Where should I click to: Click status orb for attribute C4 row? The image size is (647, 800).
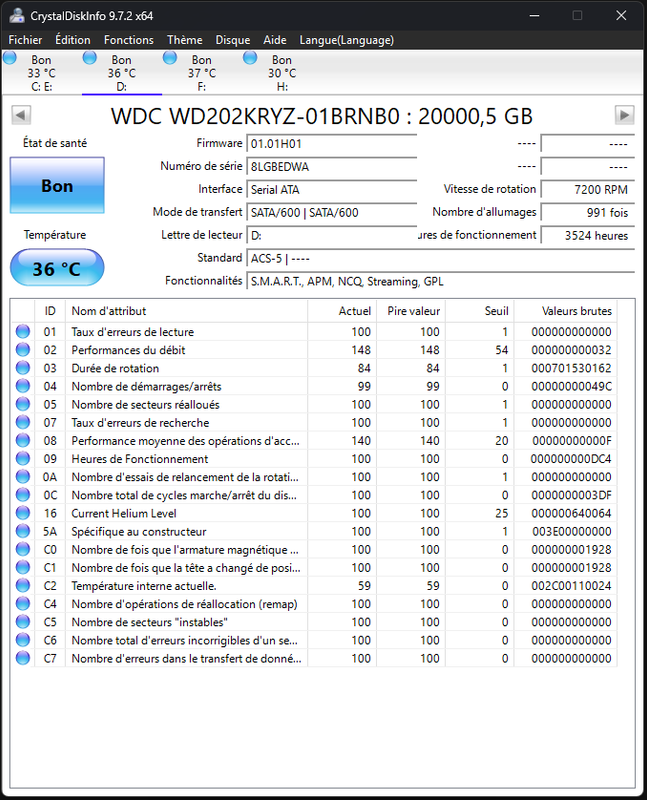tap(23, 604)
